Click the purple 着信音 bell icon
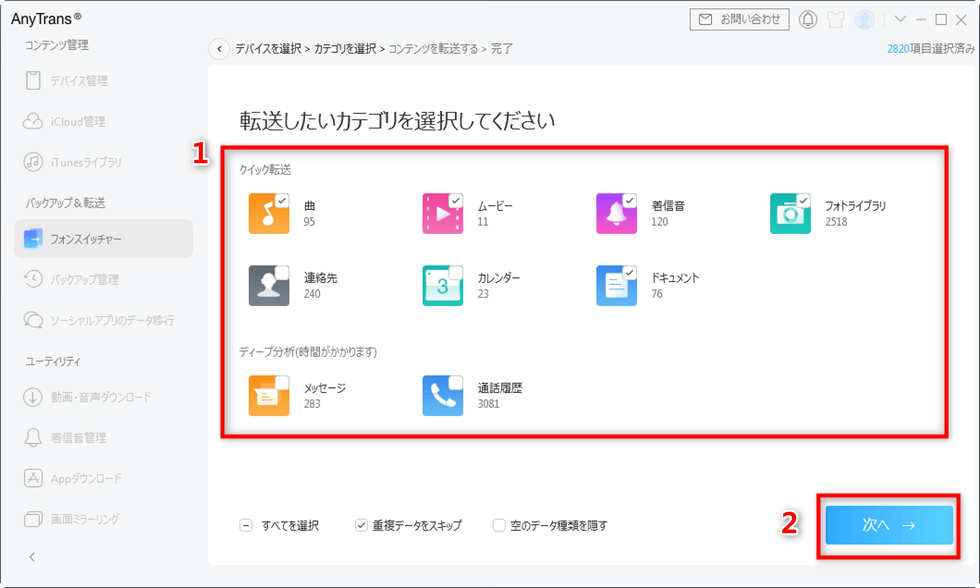Viewport: 980px width, 588px height. tap(616, 214)
